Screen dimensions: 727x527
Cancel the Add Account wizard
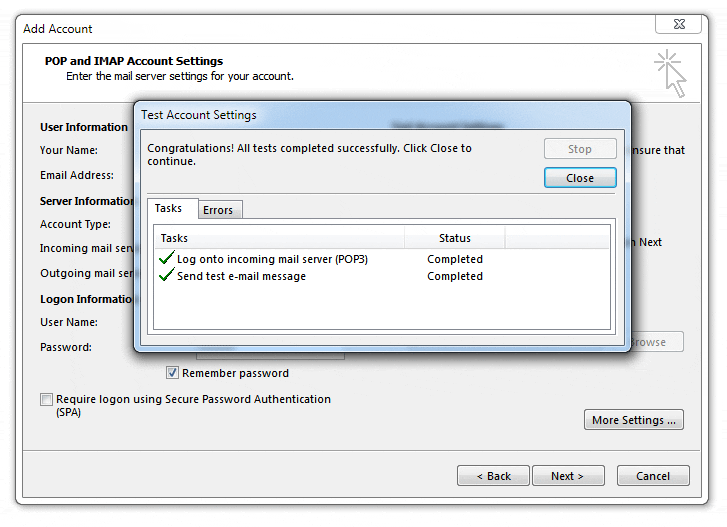(x=653, y=476)
